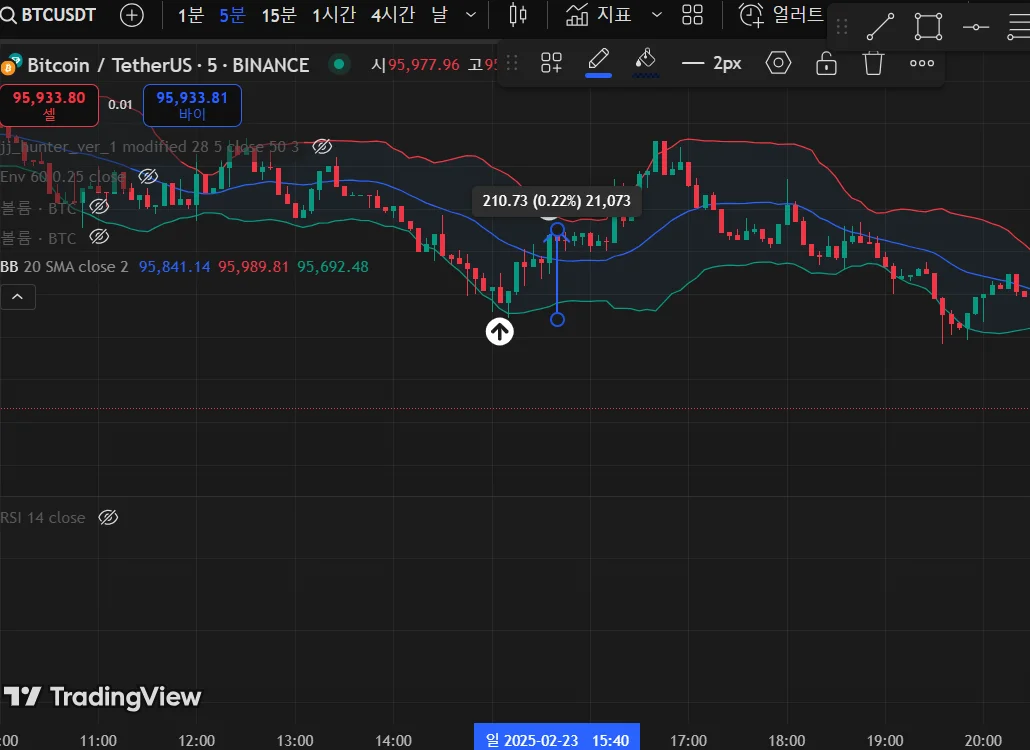Switch to the 4시간 timeframe

pos(393,14)
